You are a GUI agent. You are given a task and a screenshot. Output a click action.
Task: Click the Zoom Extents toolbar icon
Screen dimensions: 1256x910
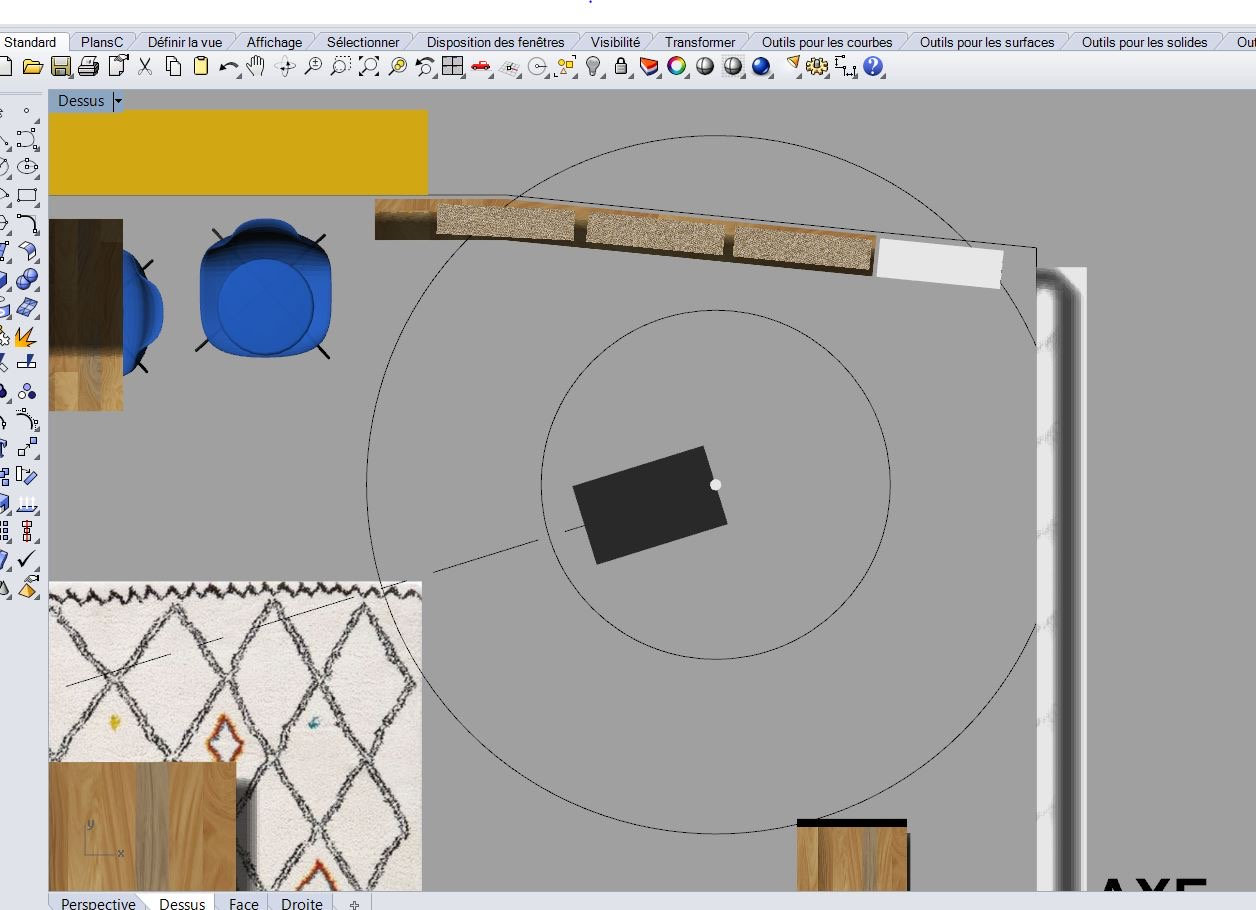click(x=369, y=67)
